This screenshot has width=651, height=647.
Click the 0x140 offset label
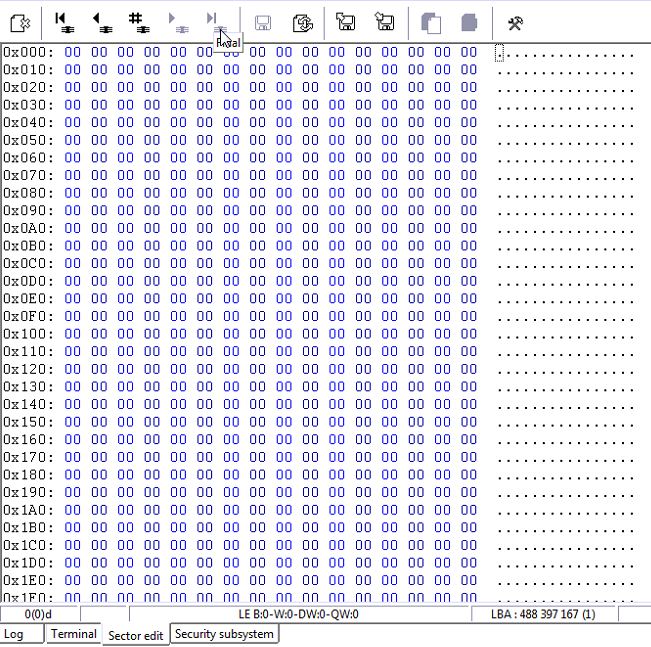(28, 404)
